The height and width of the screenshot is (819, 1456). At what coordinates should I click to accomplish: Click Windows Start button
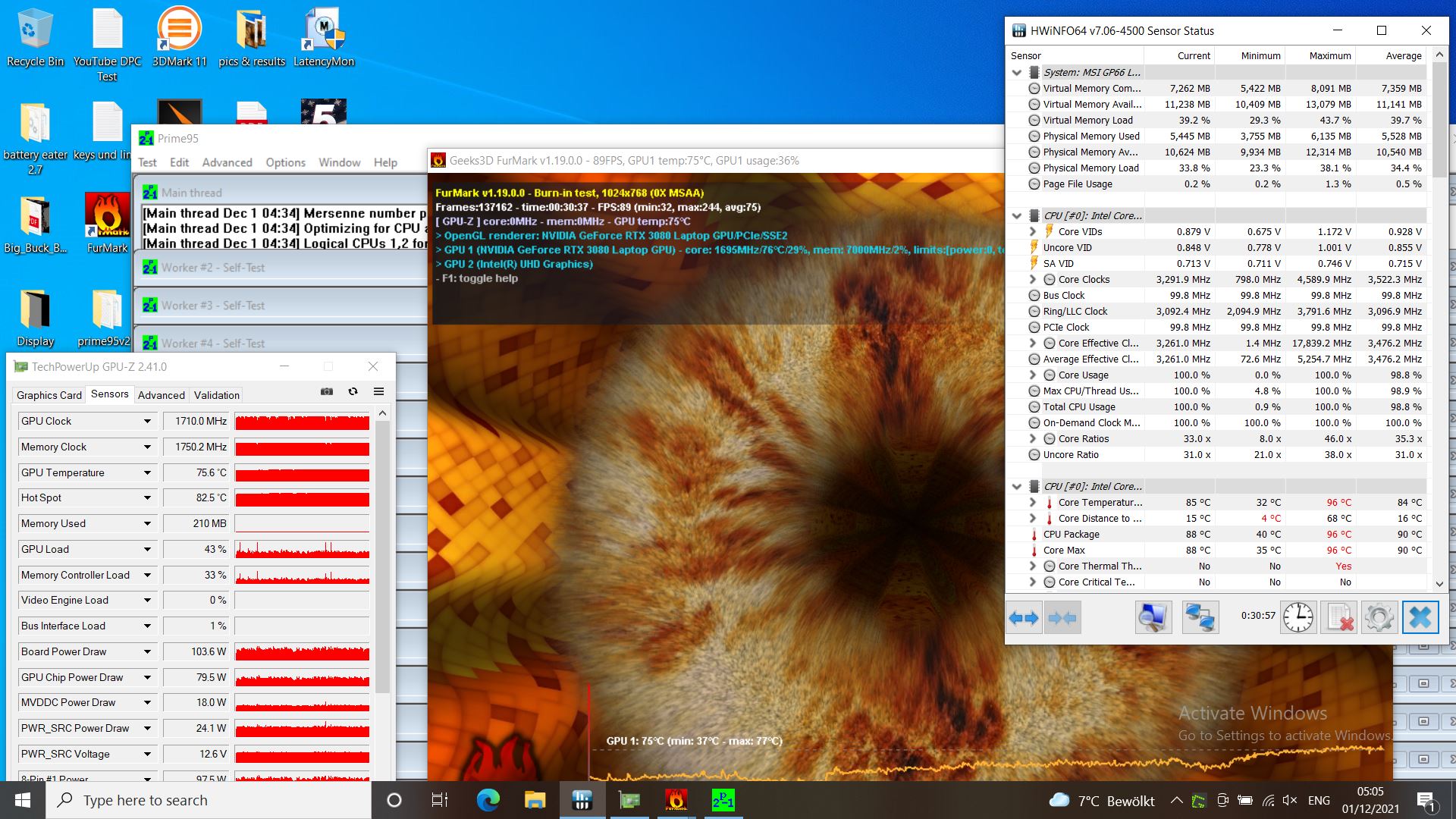22,800
